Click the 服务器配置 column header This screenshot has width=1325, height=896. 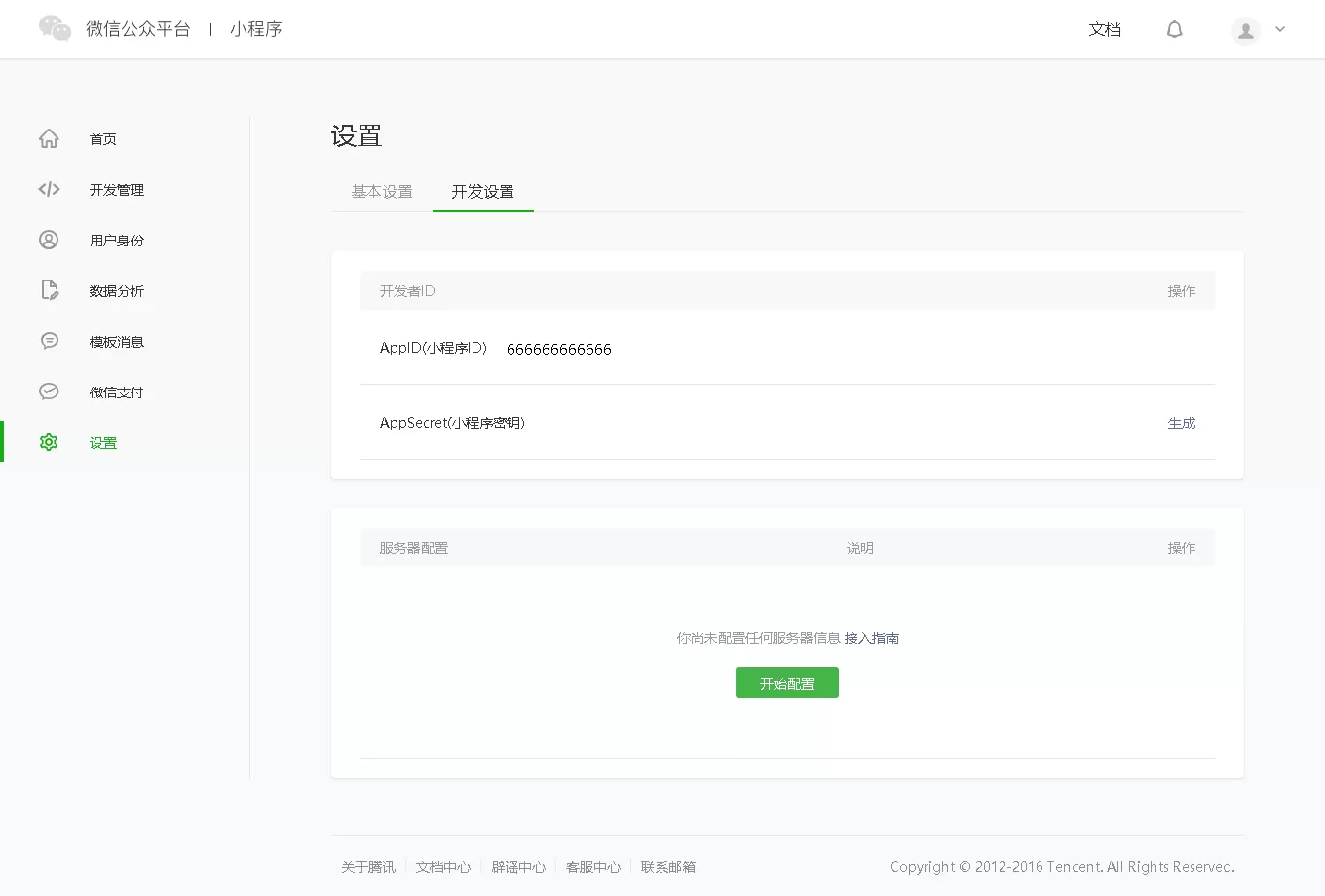click(x=414, y=548)
